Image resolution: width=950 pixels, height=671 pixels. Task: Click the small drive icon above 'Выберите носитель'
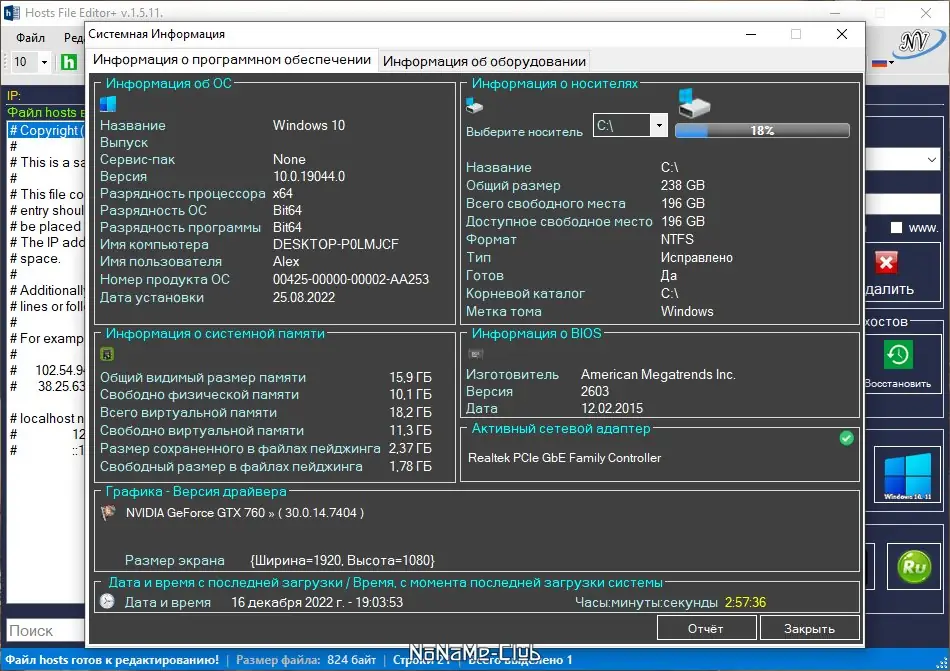click(474, 106)
